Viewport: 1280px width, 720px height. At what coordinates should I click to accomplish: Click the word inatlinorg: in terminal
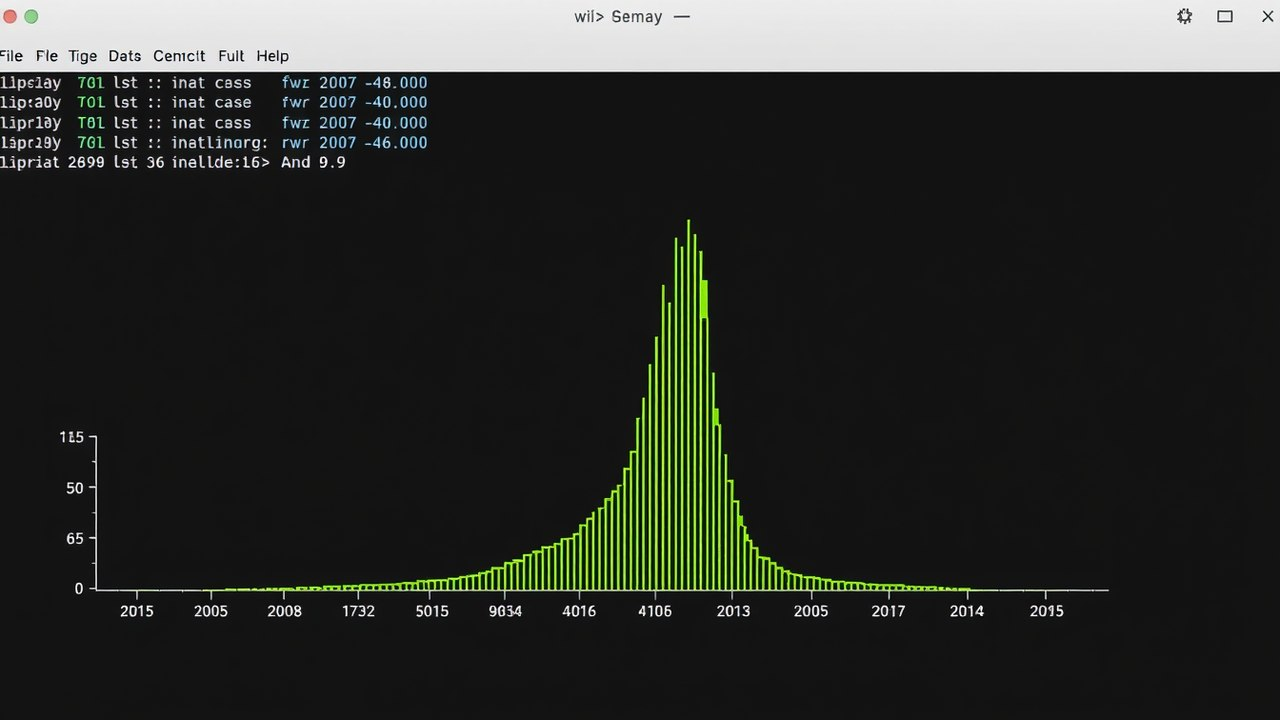219,143
